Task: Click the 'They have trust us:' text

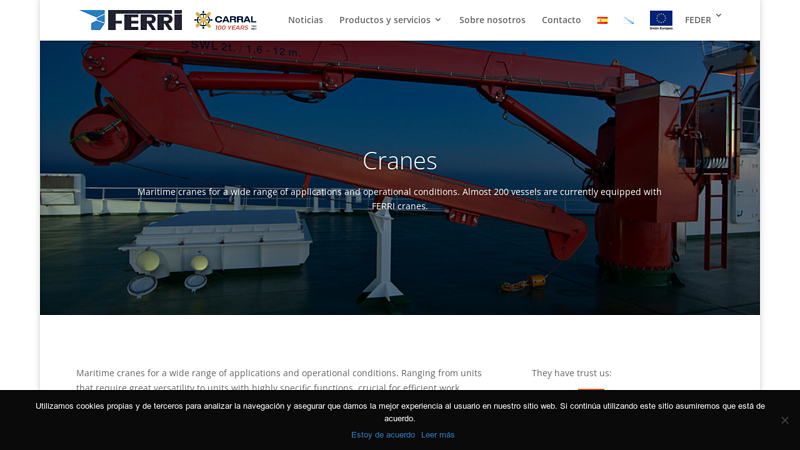Action: (x=571, y=373)
